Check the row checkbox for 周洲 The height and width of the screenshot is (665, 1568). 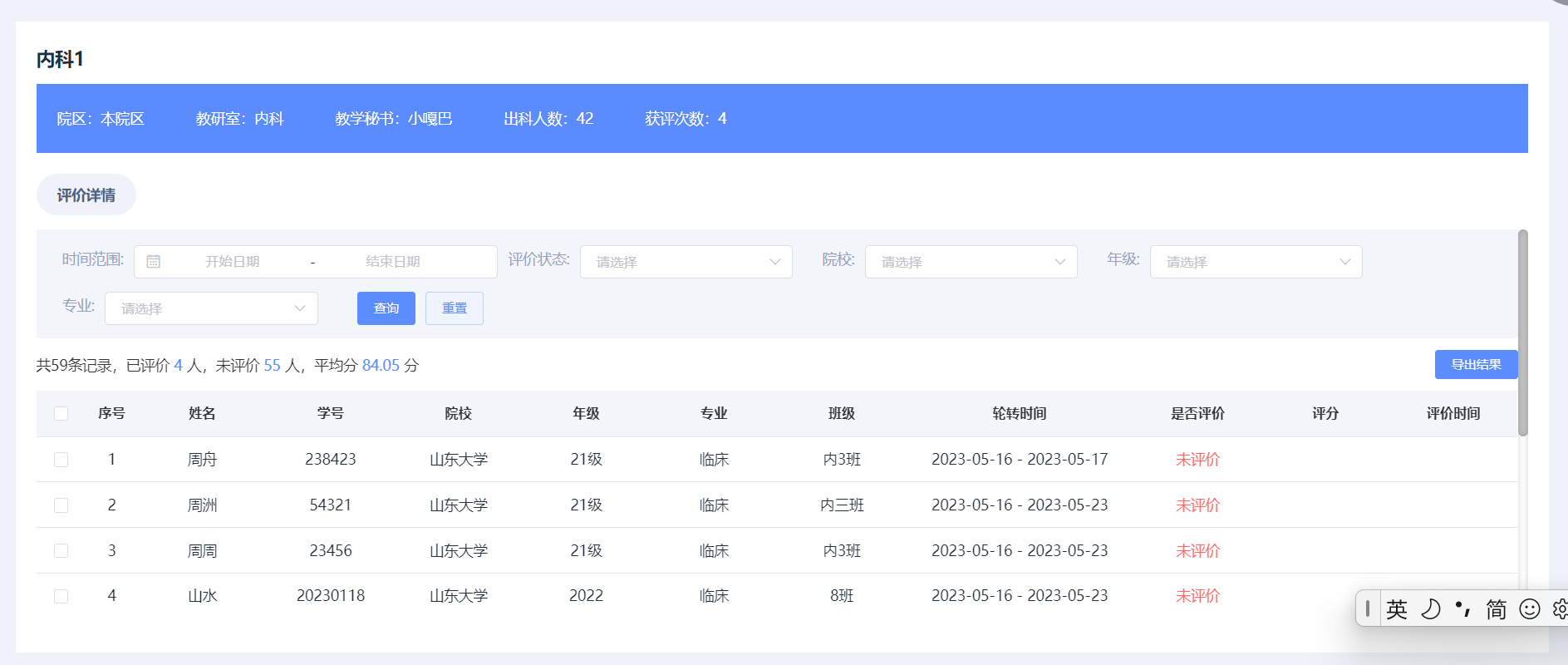61,505
